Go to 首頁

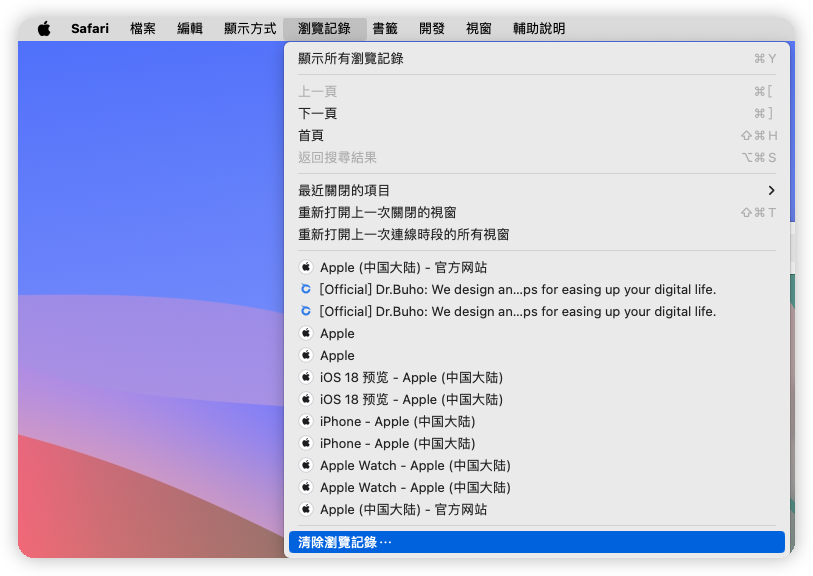pyautogui.click(x=537, y=136)
